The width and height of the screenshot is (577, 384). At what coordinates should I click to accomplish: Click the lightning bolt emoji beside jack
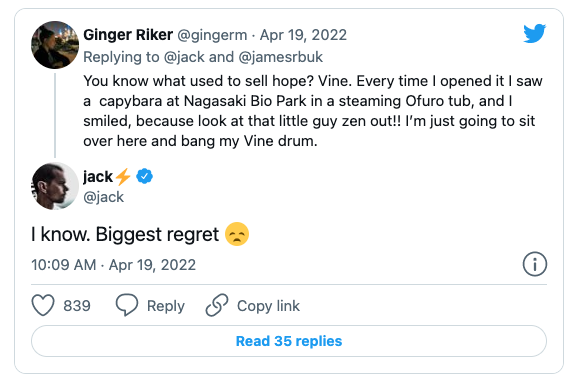pyautogui.click(x=123, y=177)
